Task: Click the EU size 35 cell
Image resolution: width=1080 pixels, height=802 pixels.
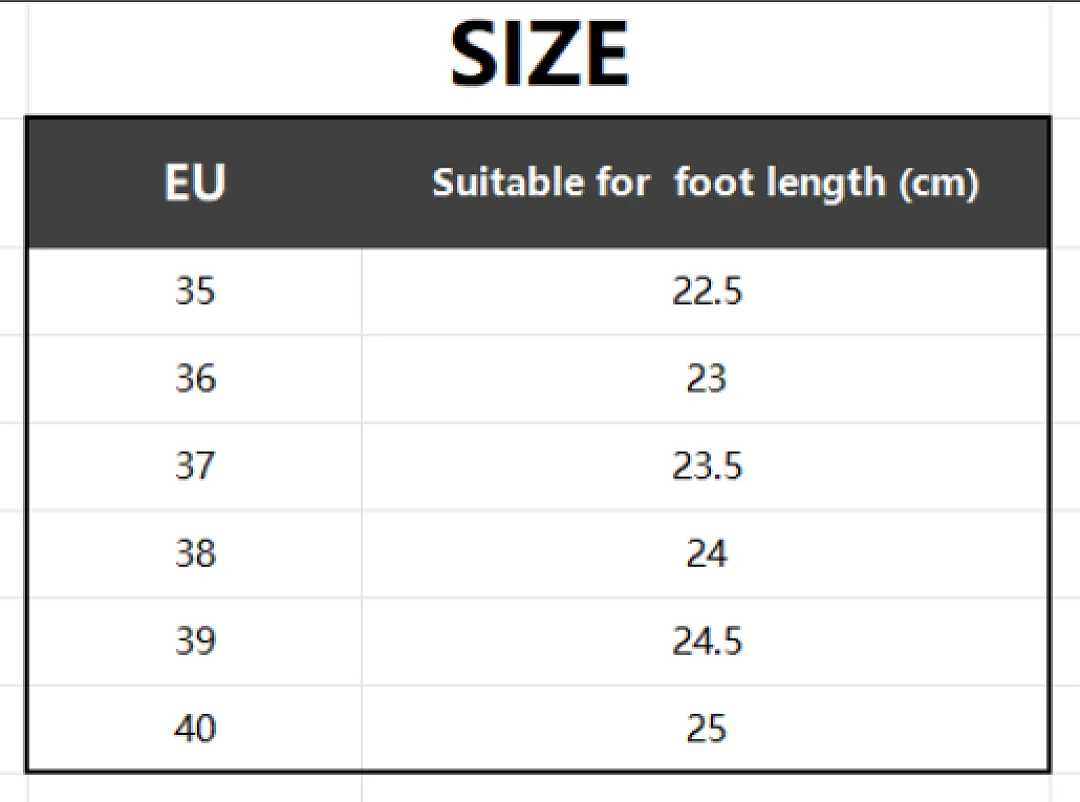Action: (195, 291)
